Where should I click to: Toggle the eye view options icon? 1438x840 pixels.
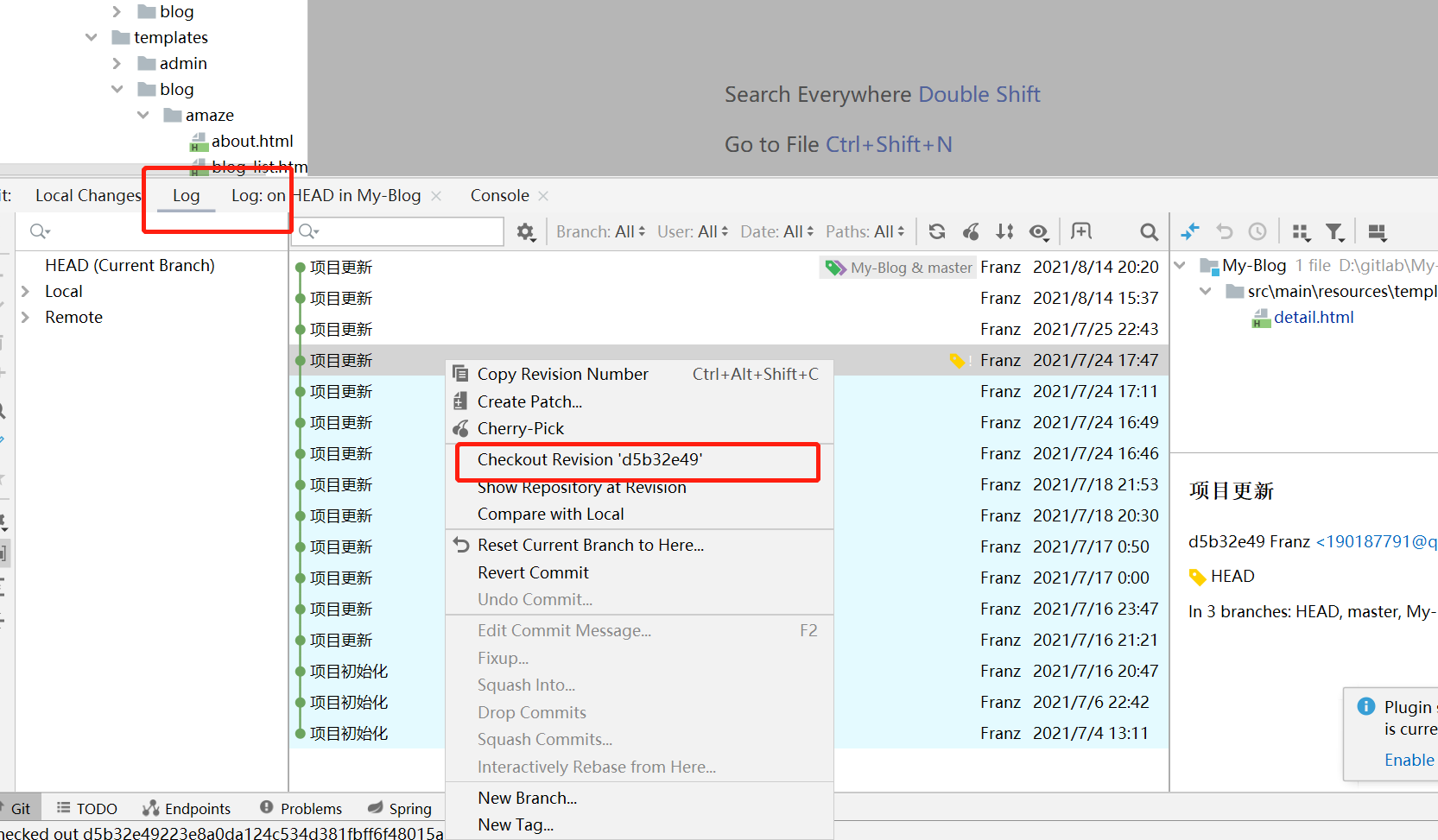point(1039,231)
